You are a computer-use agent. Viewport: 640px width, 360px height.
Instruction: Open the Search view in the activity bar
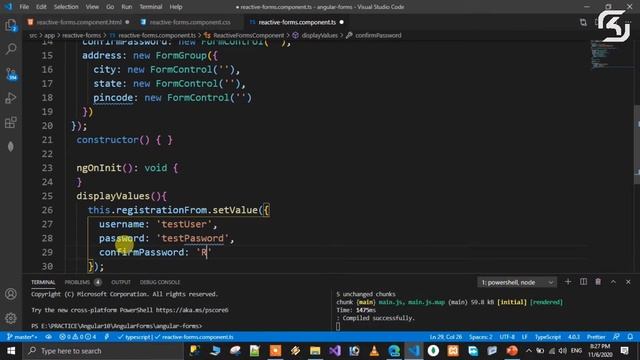click(11, 49)
